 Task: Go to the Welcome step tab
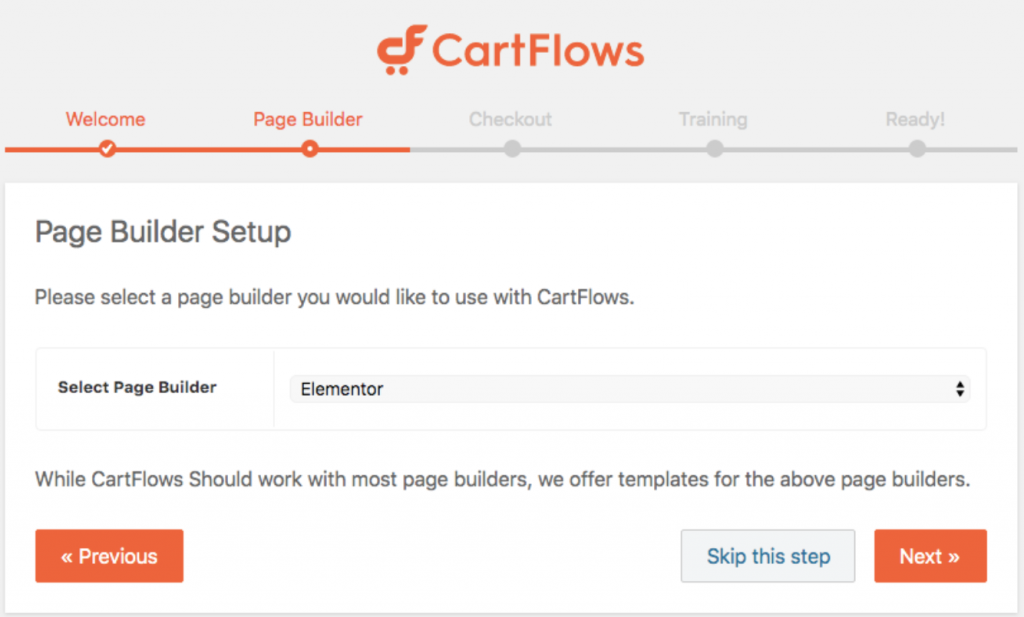(105, 119)
